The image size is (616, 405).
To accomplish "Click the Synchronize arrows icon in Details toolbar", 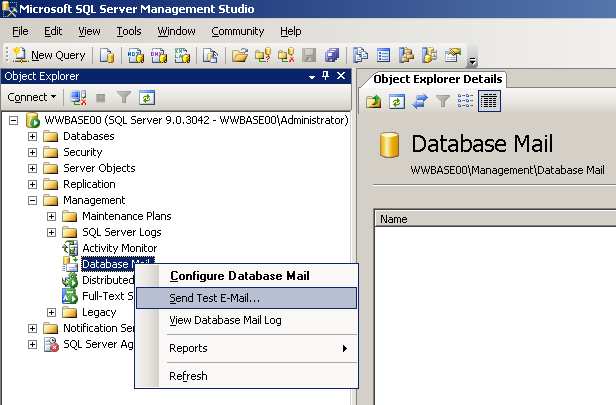I will (x=420, y=102).
